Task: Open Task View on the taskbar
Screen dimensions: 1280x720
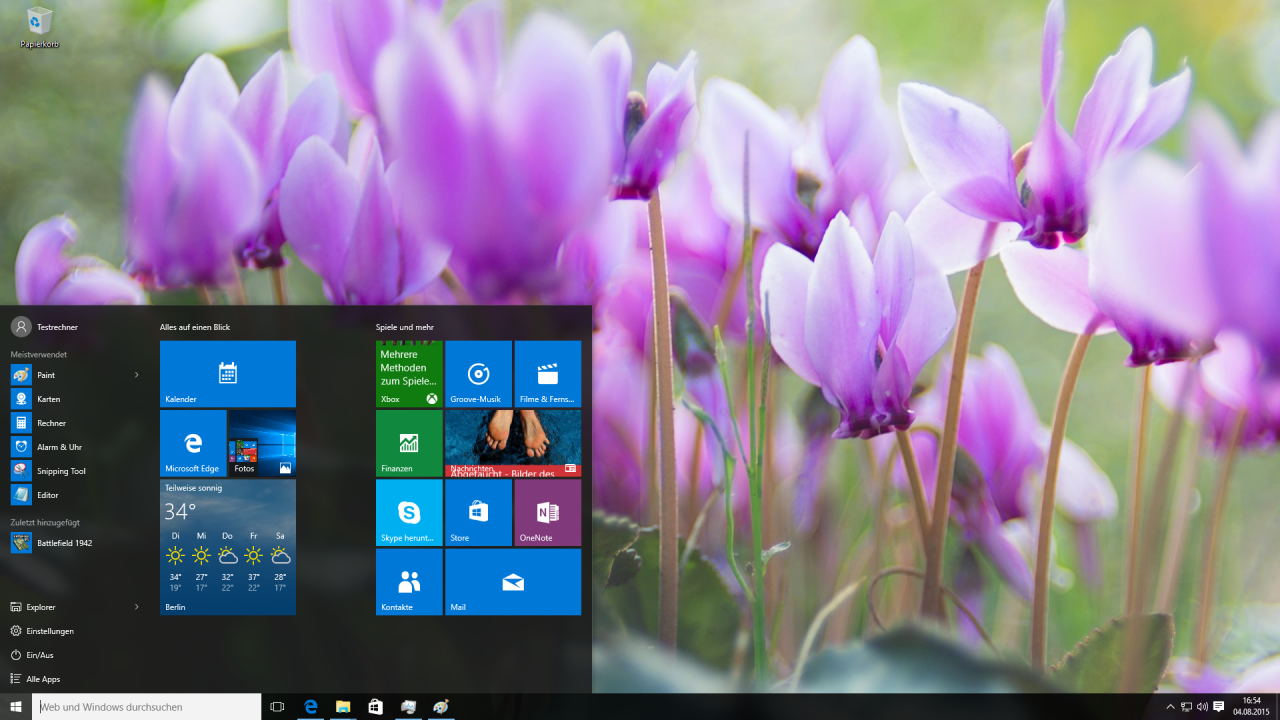Action: pyautogui.click(x=277, y=707)
